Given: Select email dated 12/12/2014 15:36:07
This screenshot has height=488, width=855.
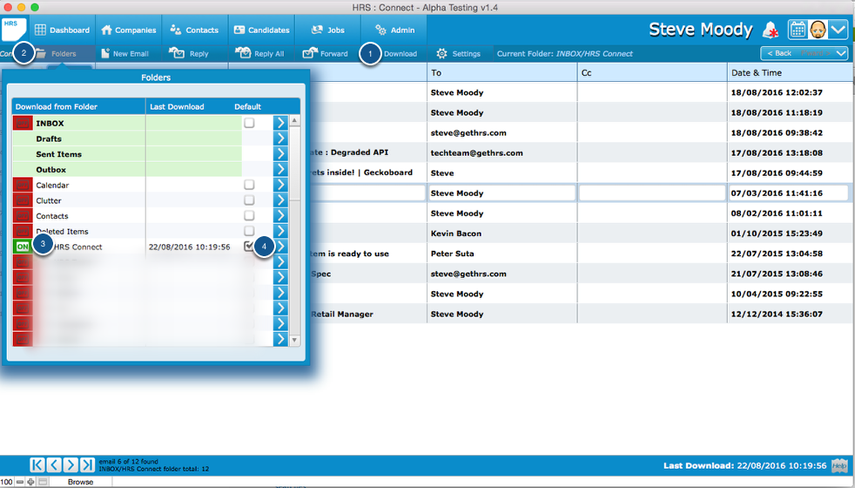Looking at the screenshot, I should (x=776, y=314).
